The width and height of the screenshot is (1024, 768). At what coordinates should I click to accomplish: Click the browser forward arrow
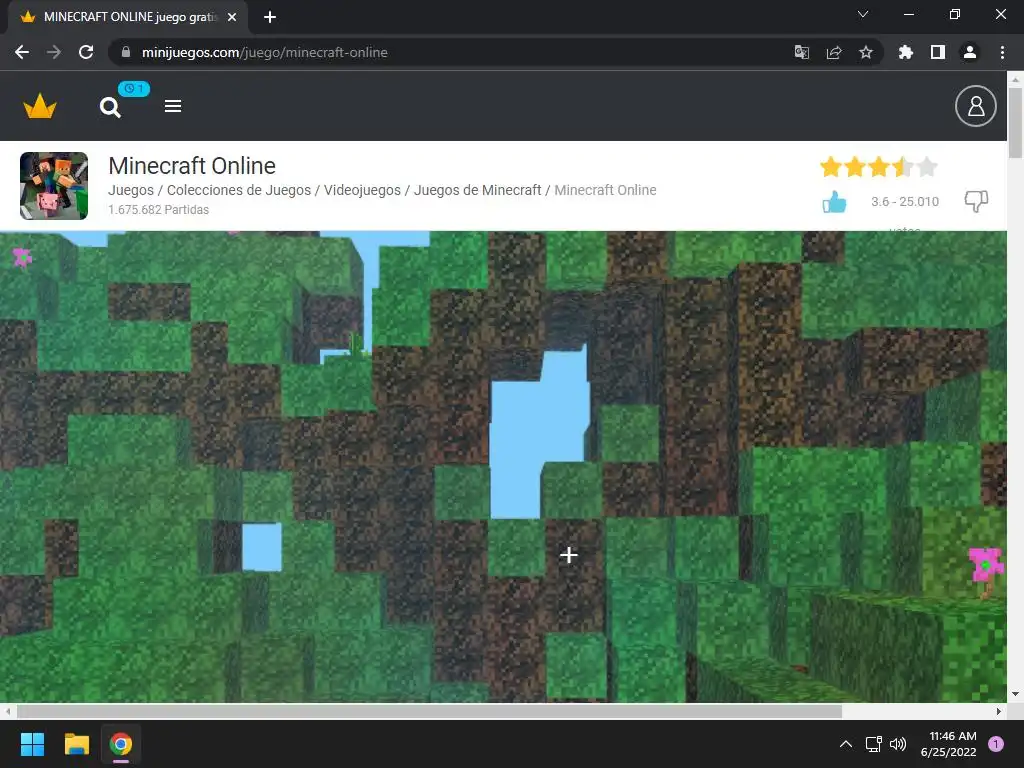pyautogui.click(x=54, y=52)
